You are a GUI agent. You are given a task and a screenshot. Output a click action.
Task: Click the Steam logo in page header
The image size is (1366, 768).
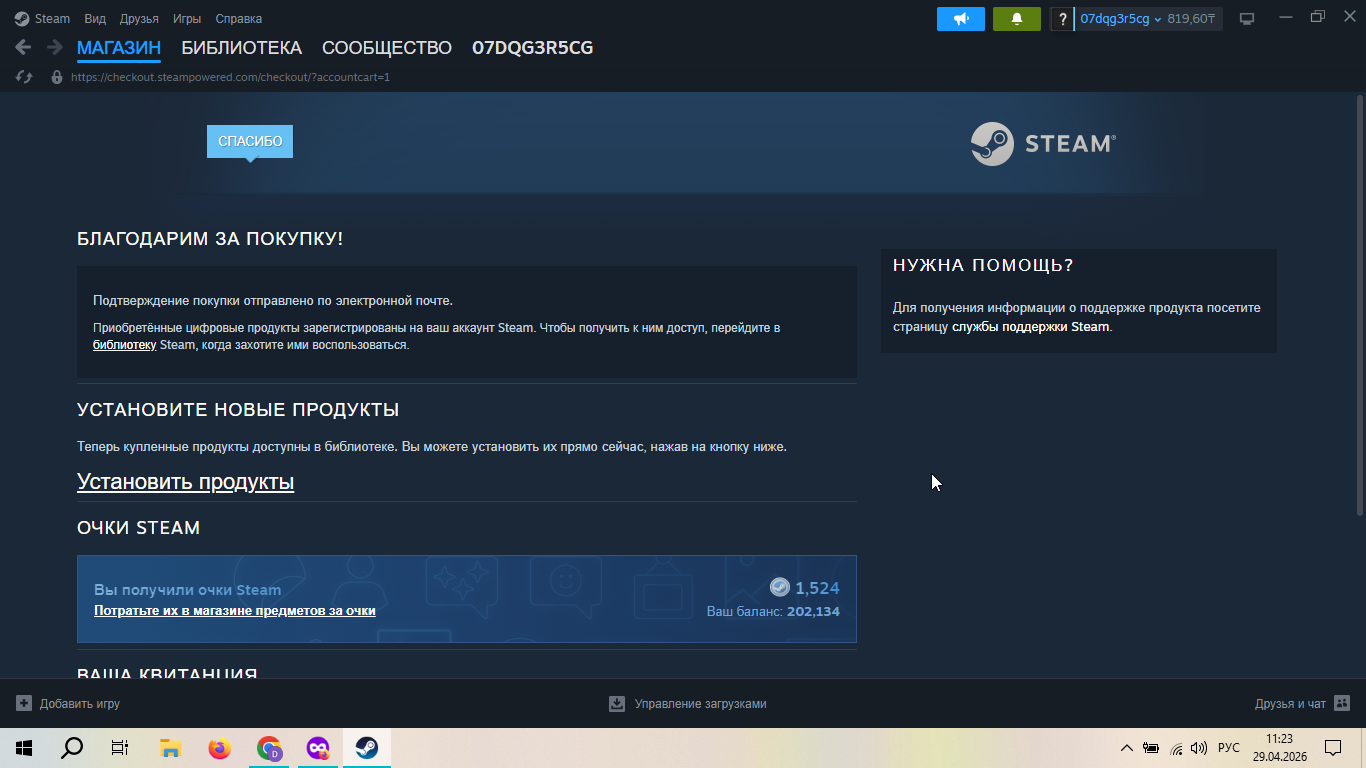1043,144
